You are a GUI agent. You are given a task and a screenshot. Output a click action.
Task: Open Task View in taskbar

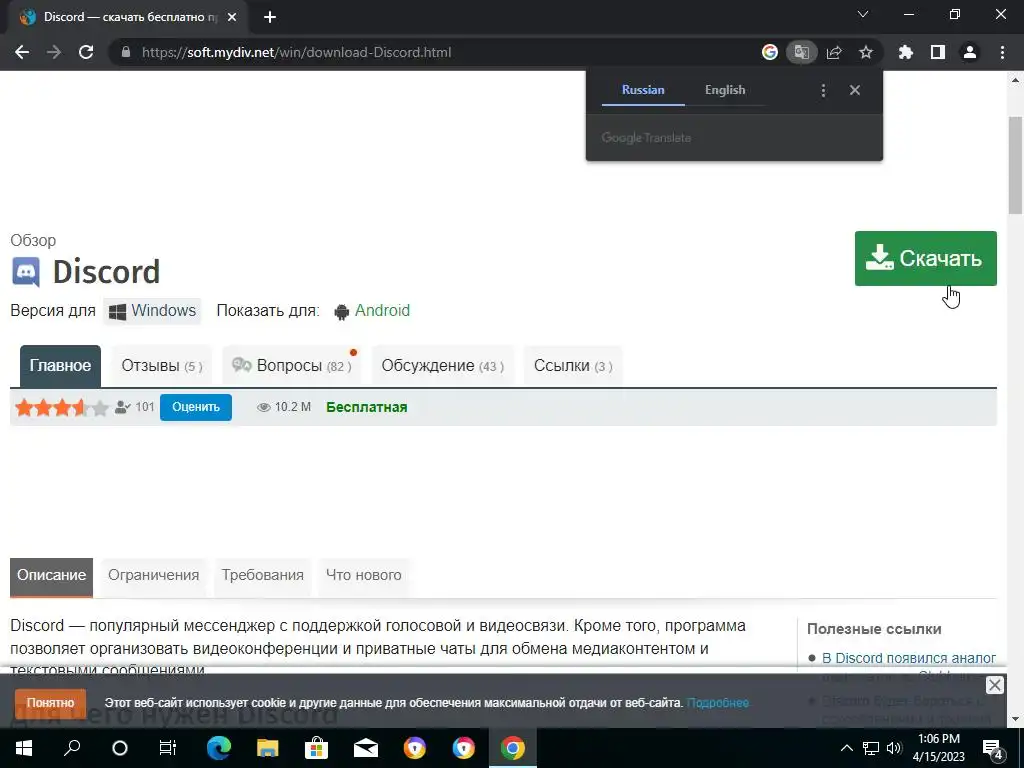[168, 748]
